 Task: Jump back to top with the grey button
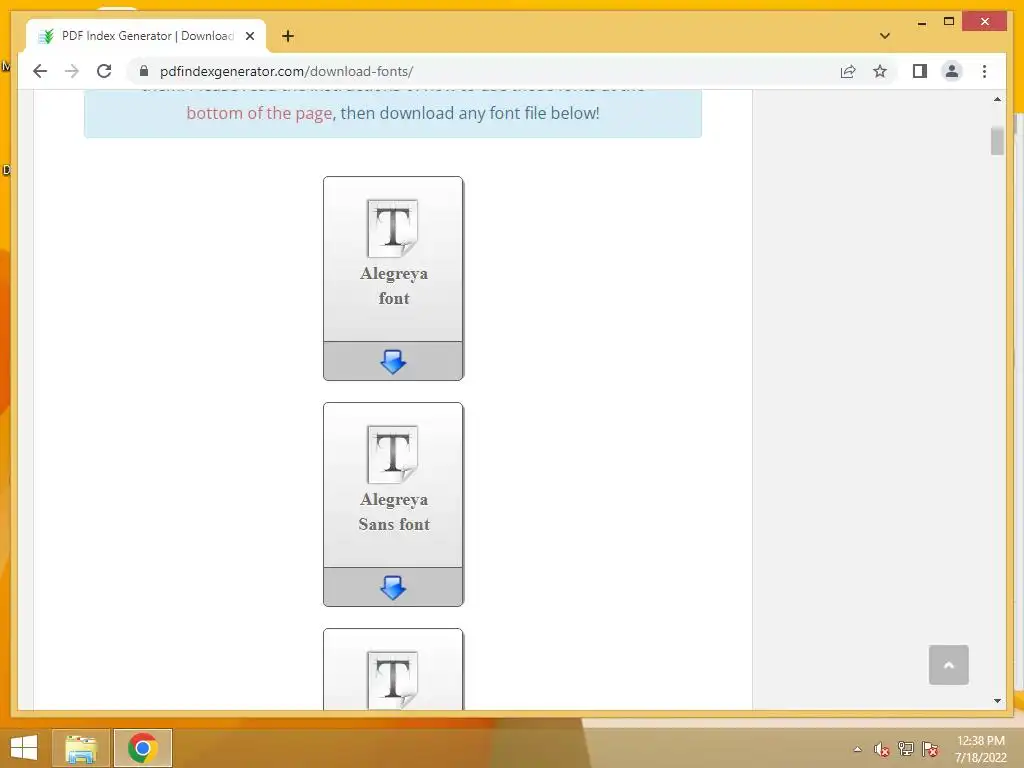[x=948, y=665]
